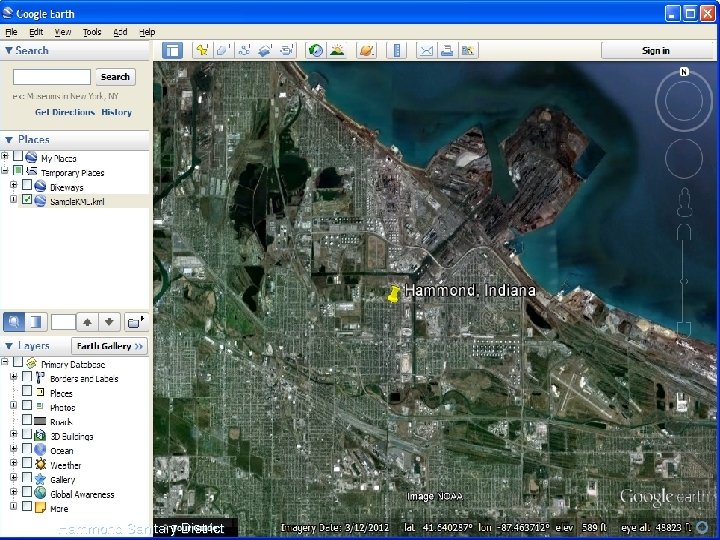This screenshot has width=720, height=540.
Task: Click the search input field
Action: pos(51,77)
